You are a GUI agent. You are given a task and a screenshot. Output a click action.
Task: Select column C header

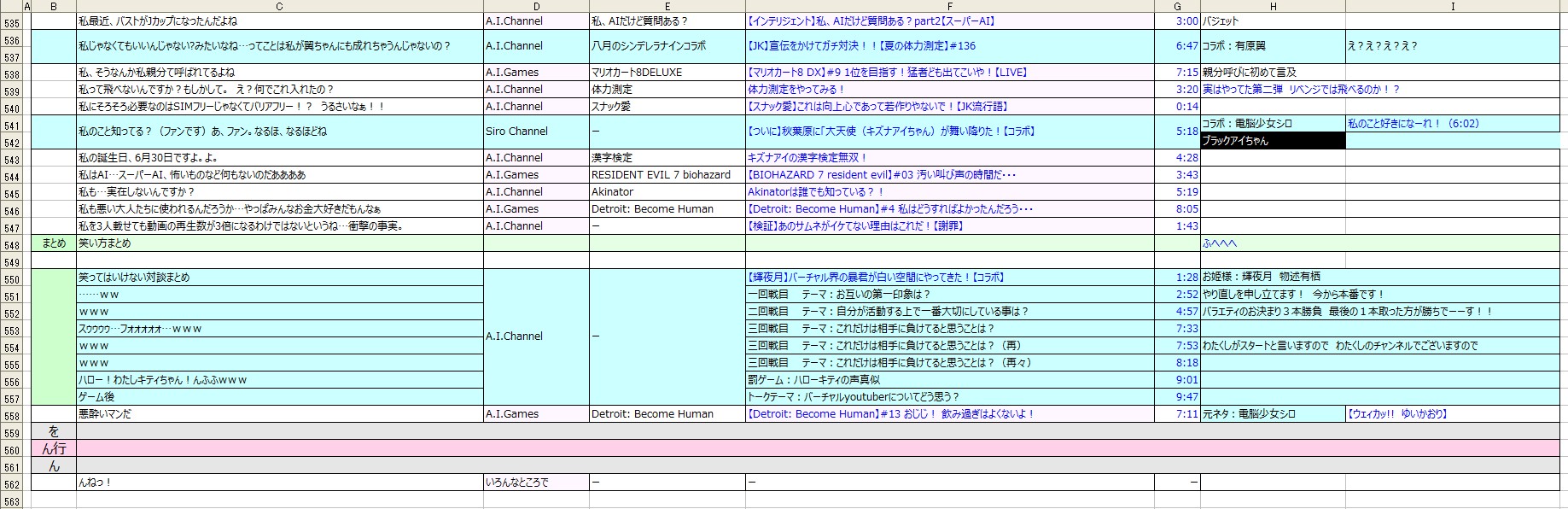(280, 7)
